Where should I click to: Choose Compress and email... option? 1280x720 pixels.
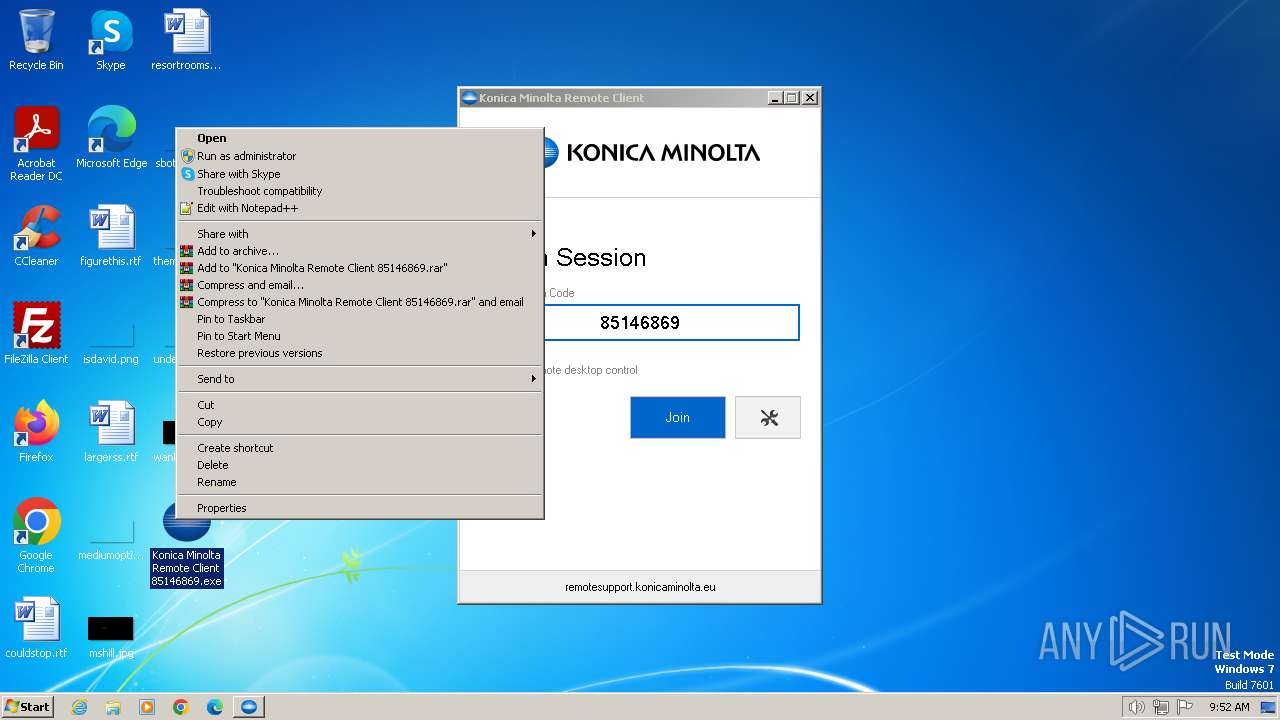[360, 285]
